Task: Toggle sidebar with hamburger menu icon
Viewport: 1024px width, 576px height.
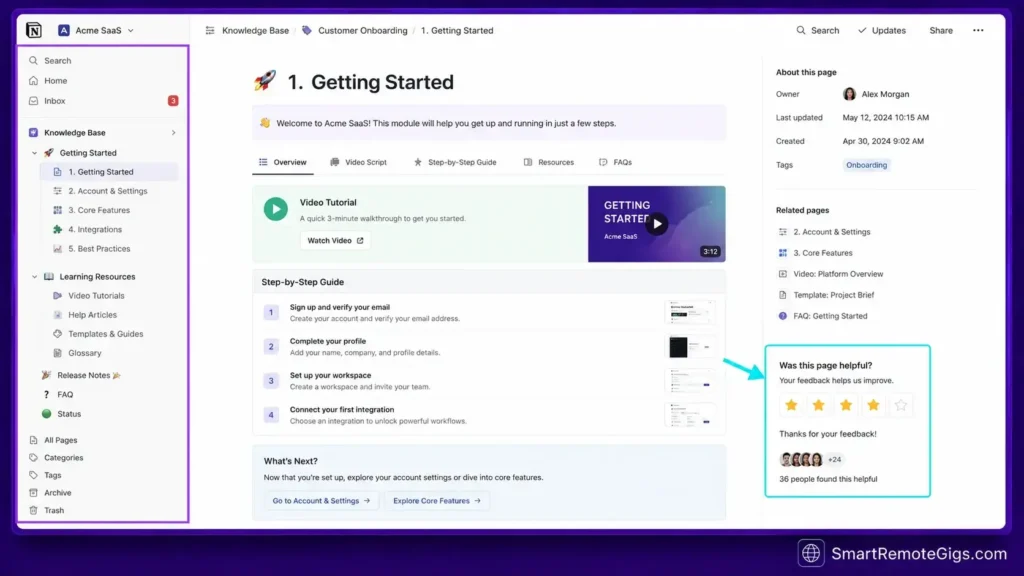Action: [210, 31]
